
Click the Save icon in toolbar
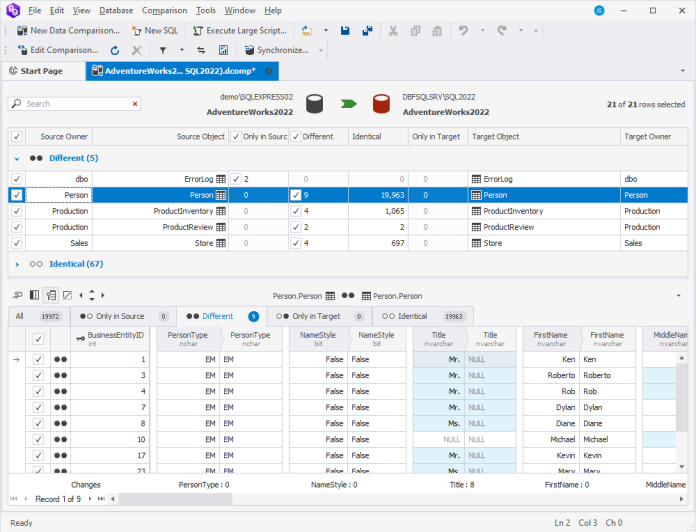(x=344, y=31)
